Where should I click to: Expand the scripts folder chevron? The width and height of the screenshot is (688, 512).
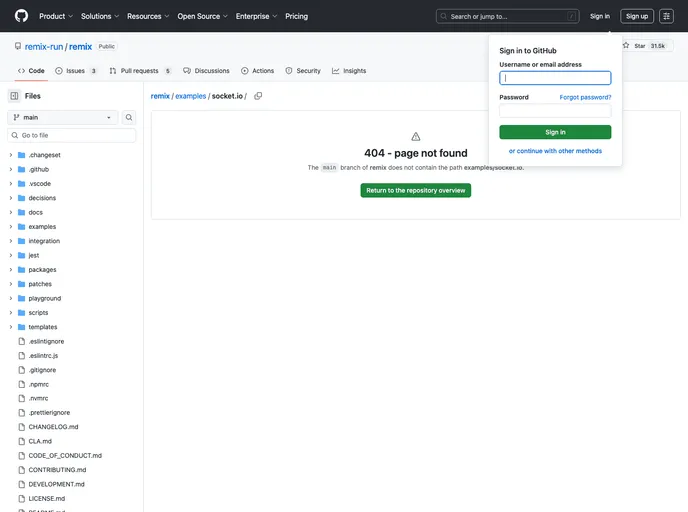11,312
